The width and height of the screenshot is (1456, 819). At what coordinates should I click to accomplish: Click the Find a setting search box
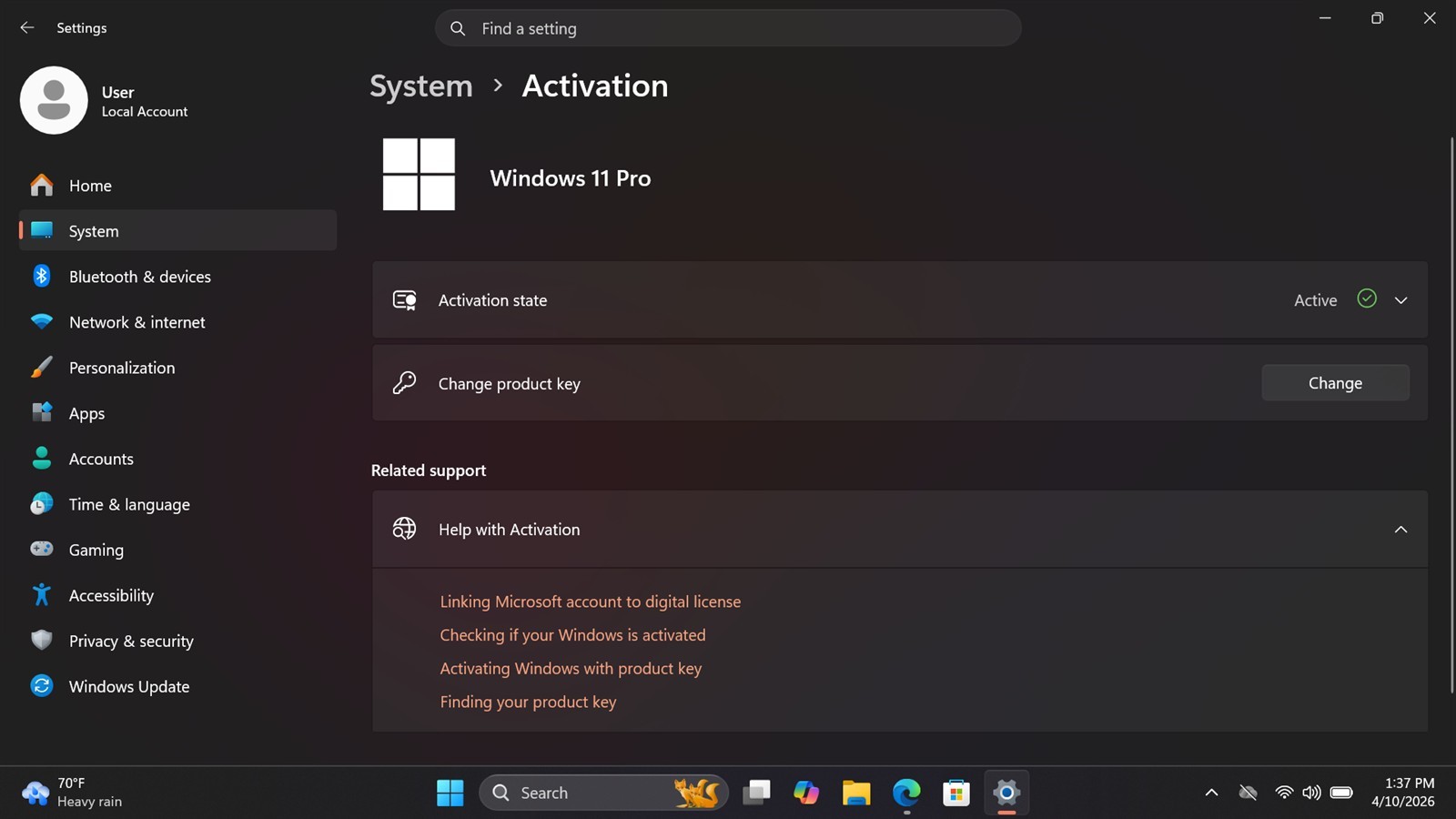tap(728, 28)
